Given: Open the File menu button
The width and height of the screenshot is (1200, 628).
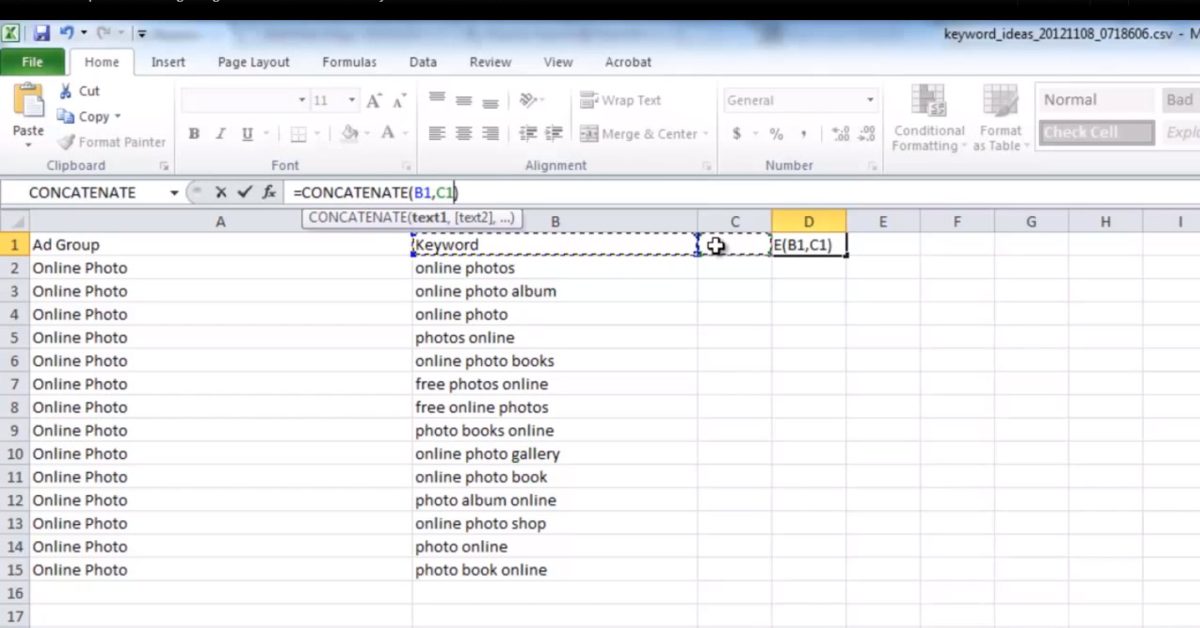Looking at the screenshot, I should pyautogui.click(x=32, y=62).
